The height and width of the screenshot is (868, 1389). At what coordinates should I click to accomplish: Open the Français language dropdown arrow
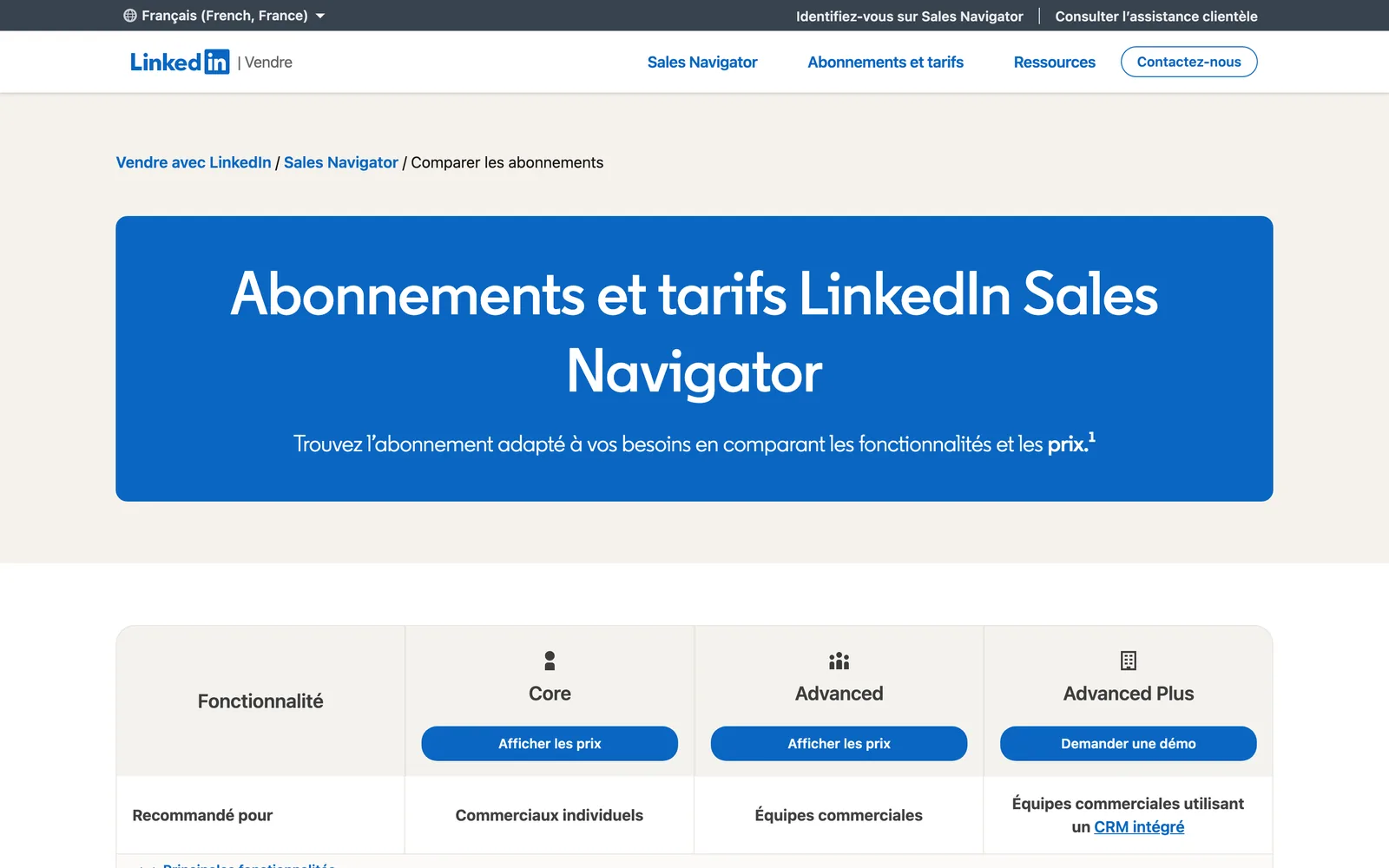point(320,16)
